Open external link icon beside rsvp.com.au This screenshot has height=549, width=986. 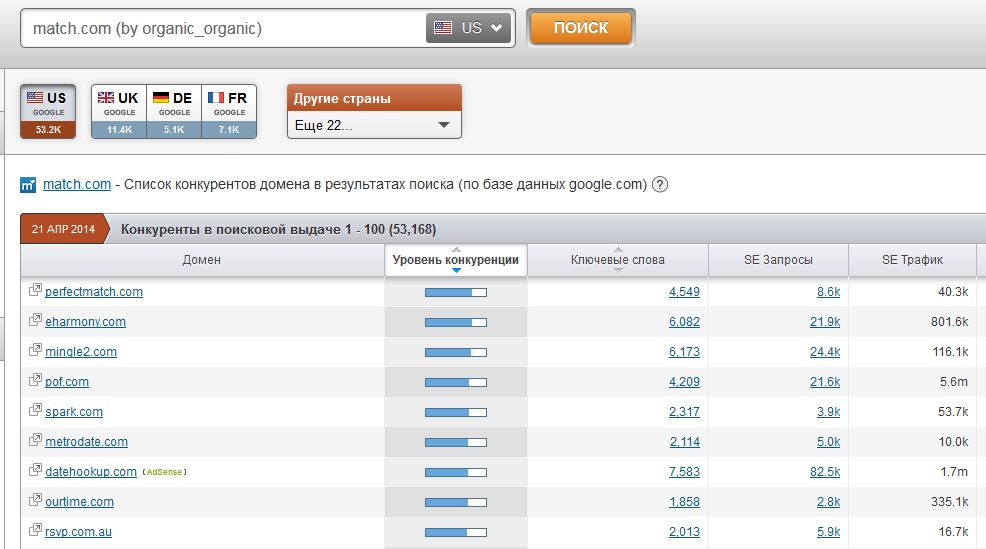click(35, 530)
